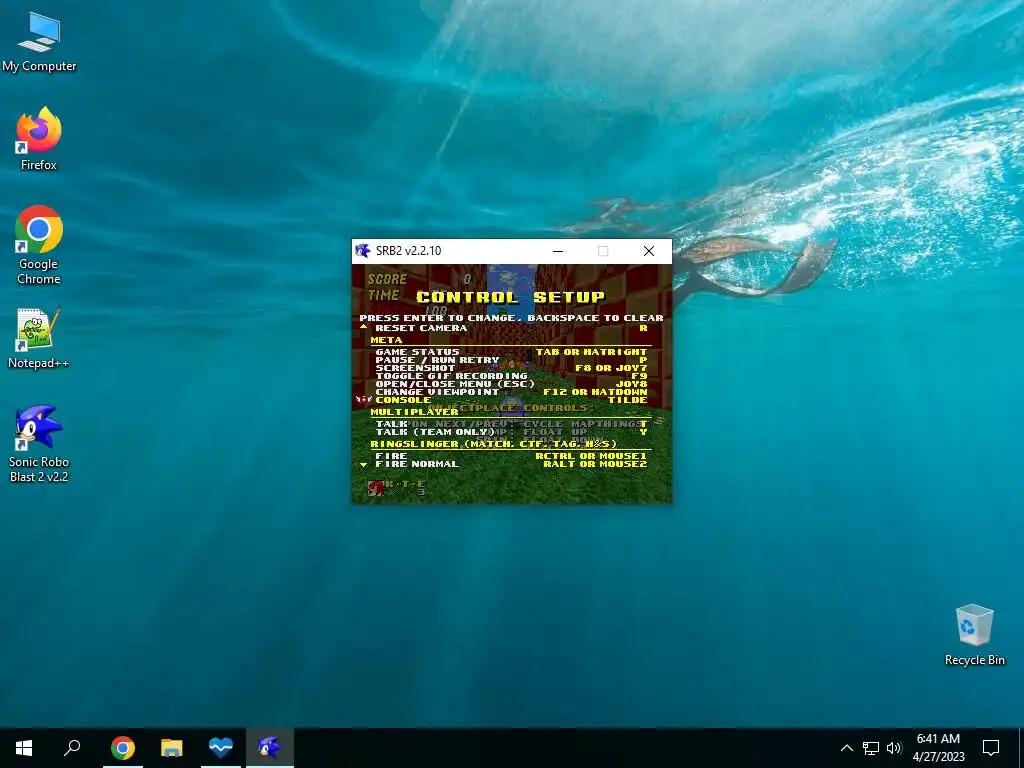Click the Knuckles lives icon in HUD
This screenshot has width=1024, height=768.
coord(376,488)
